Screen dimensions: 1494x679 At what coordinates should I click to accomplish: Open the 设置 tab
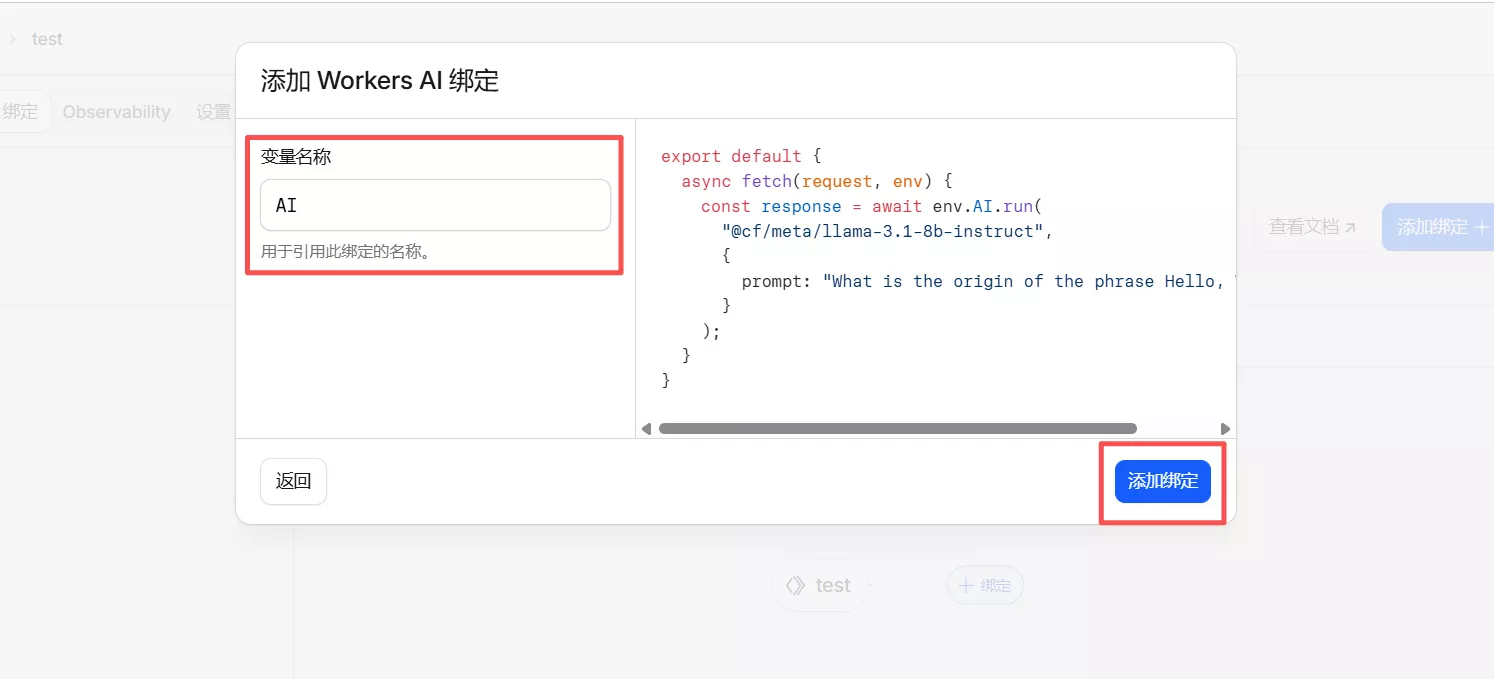point(213,112)
